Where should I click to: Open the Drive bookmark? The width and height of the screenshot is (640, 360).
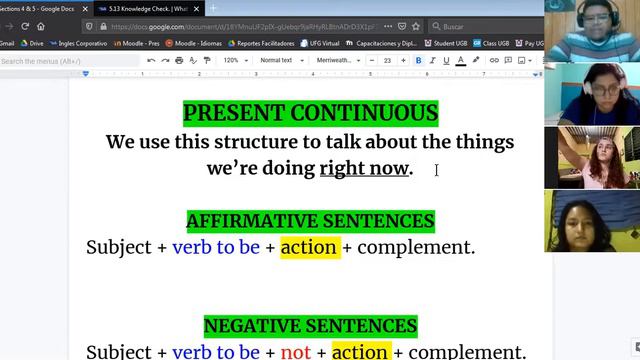(32, 43)
